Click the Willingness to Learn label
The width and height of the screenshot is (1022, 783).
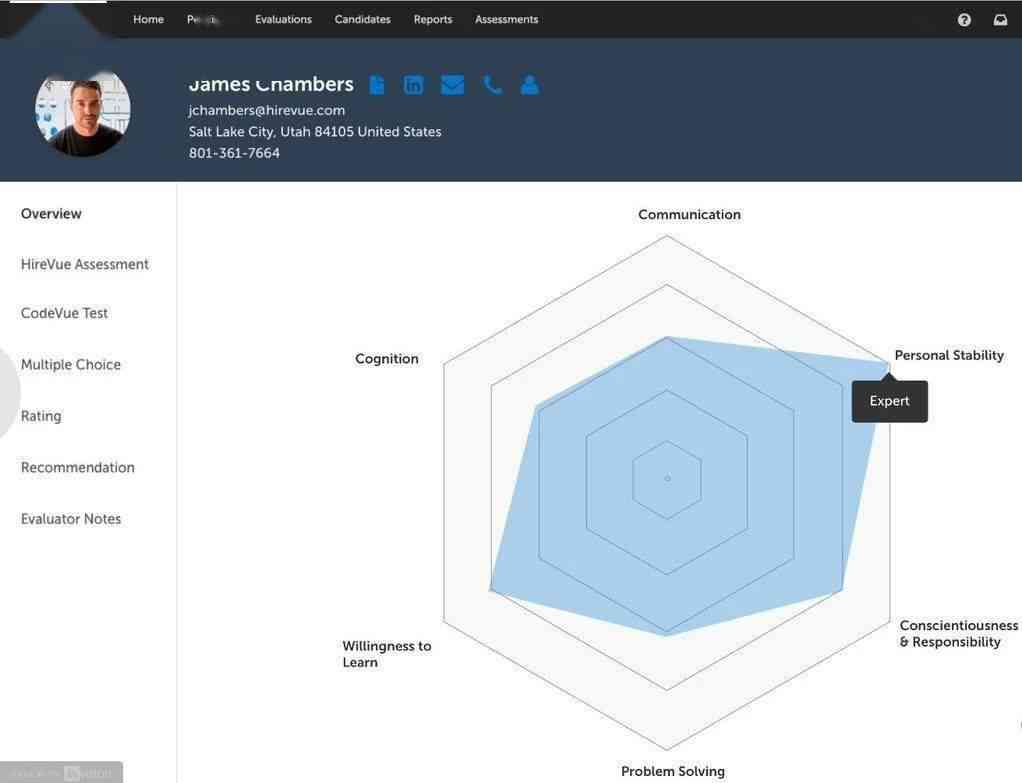click(x=387, y=654)
